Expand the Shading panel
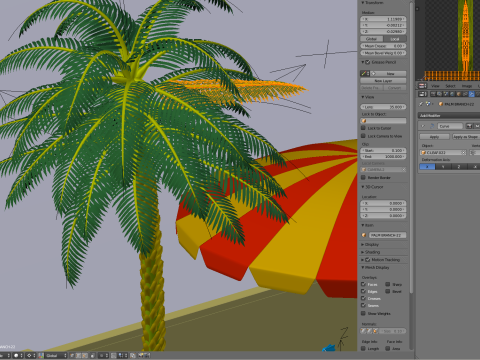 363,252
